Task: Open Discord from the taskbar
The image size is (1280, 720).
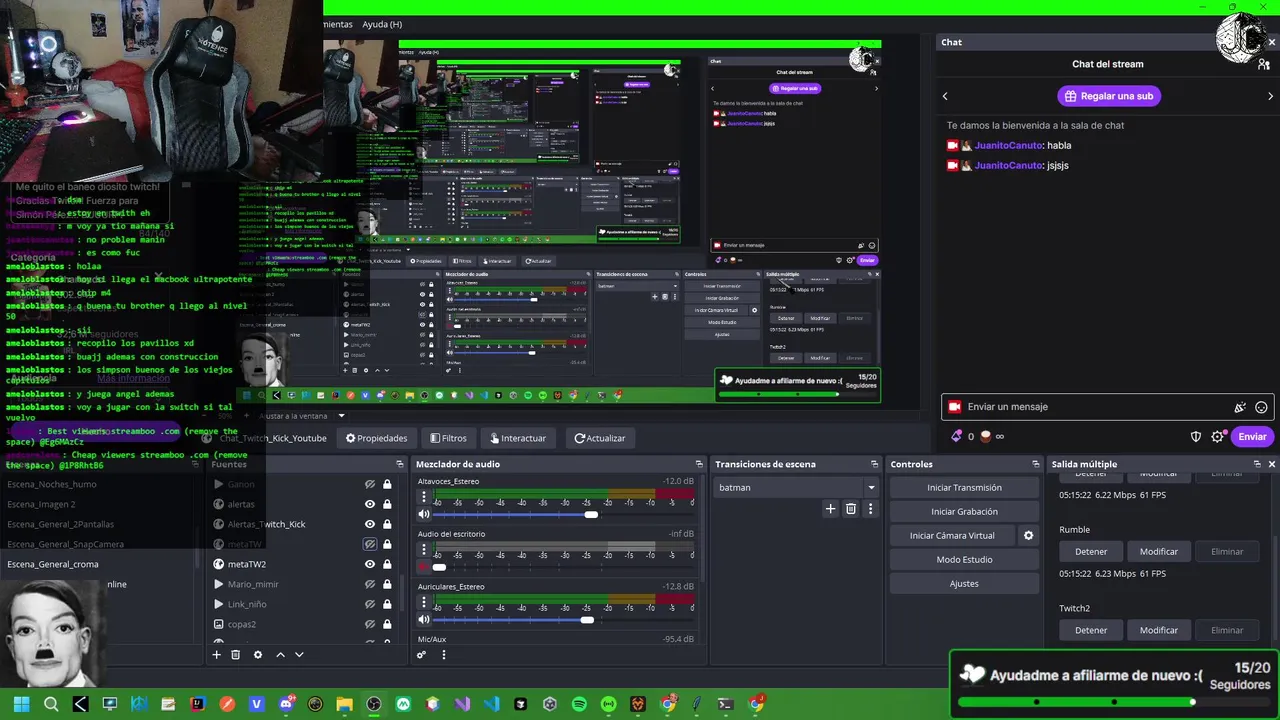Action: point(286,704)
